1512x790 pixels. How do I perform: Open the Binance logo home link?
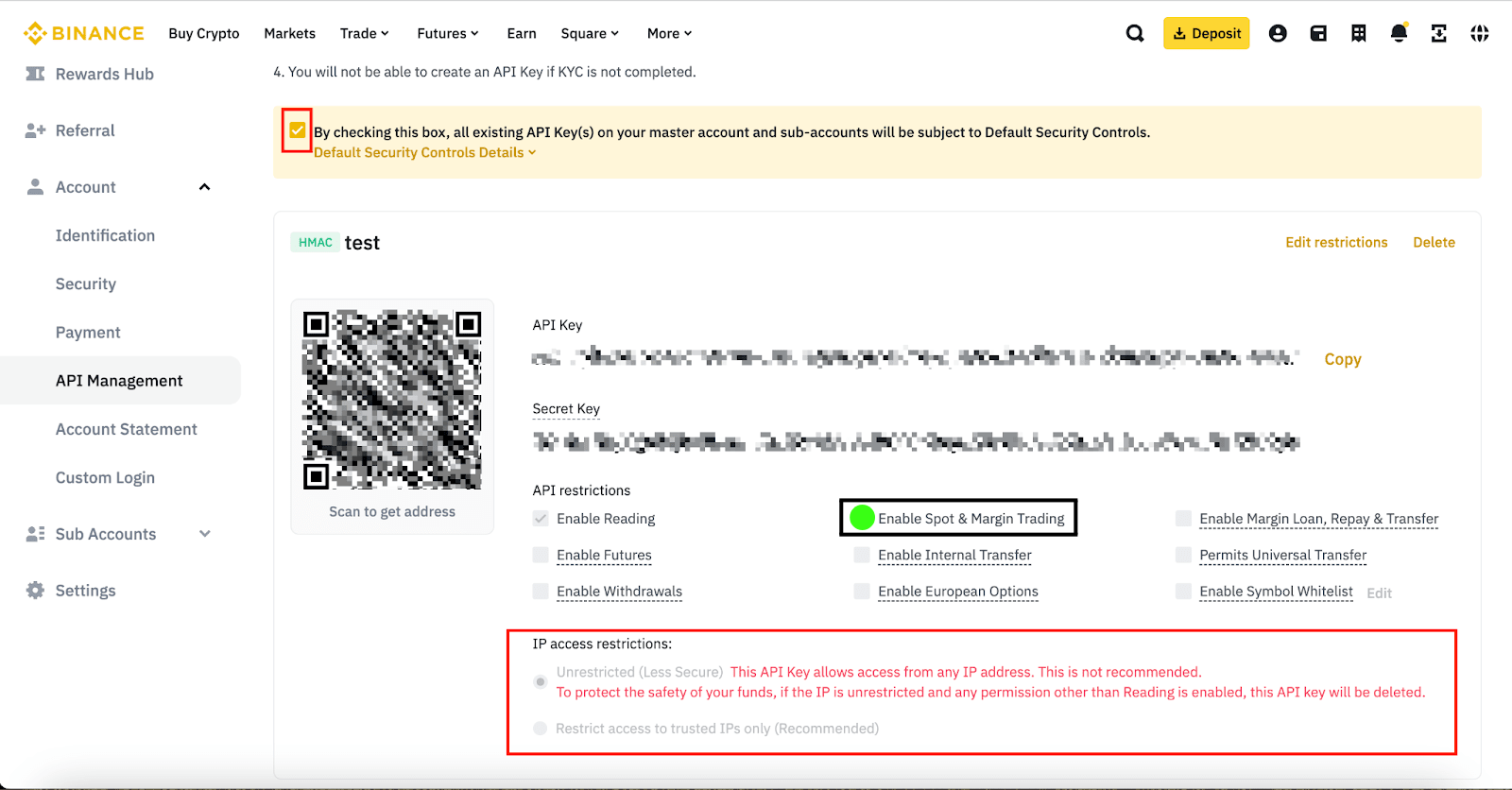pyautogui.click(x=84, y=33)
